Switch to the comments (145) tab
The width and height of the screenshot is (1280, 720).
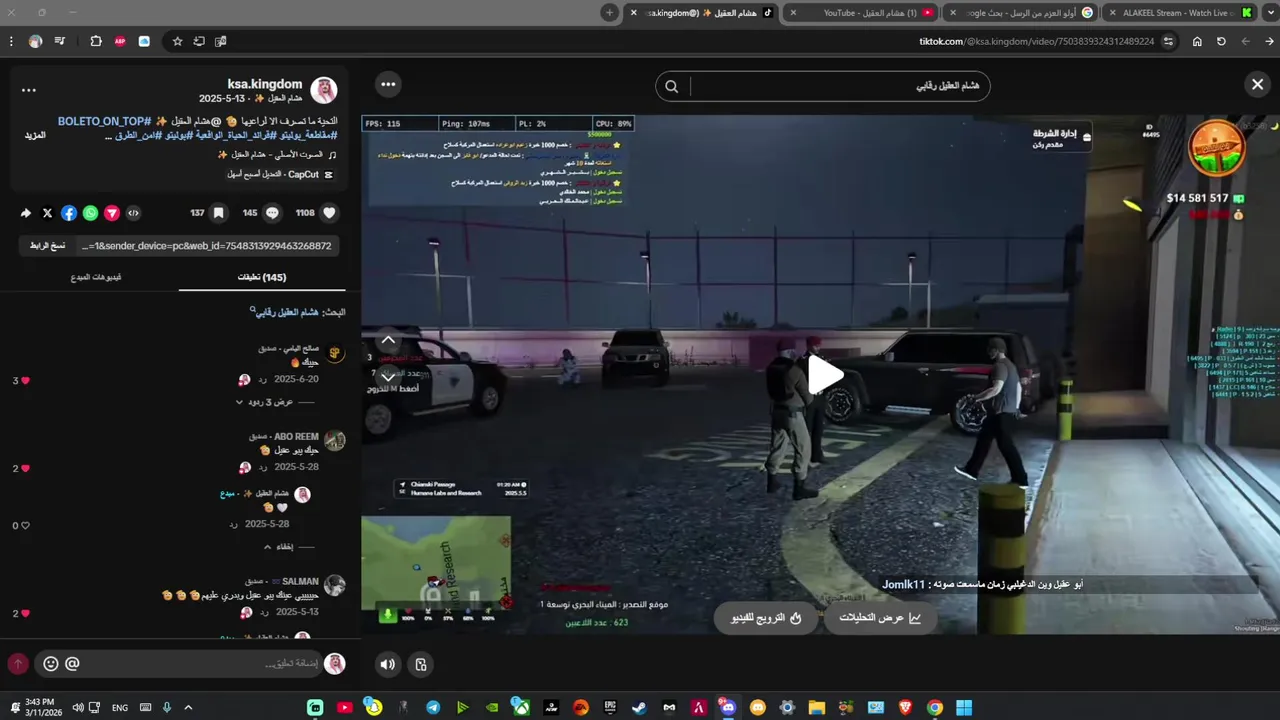click(x=262, y=277)
